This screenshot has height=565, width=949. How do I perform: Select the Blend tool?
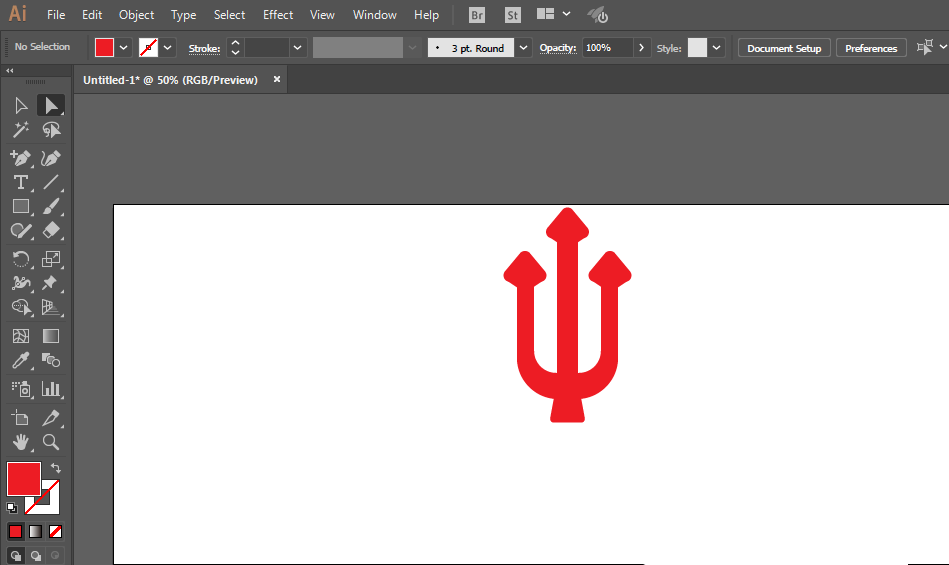click(51, 361)
